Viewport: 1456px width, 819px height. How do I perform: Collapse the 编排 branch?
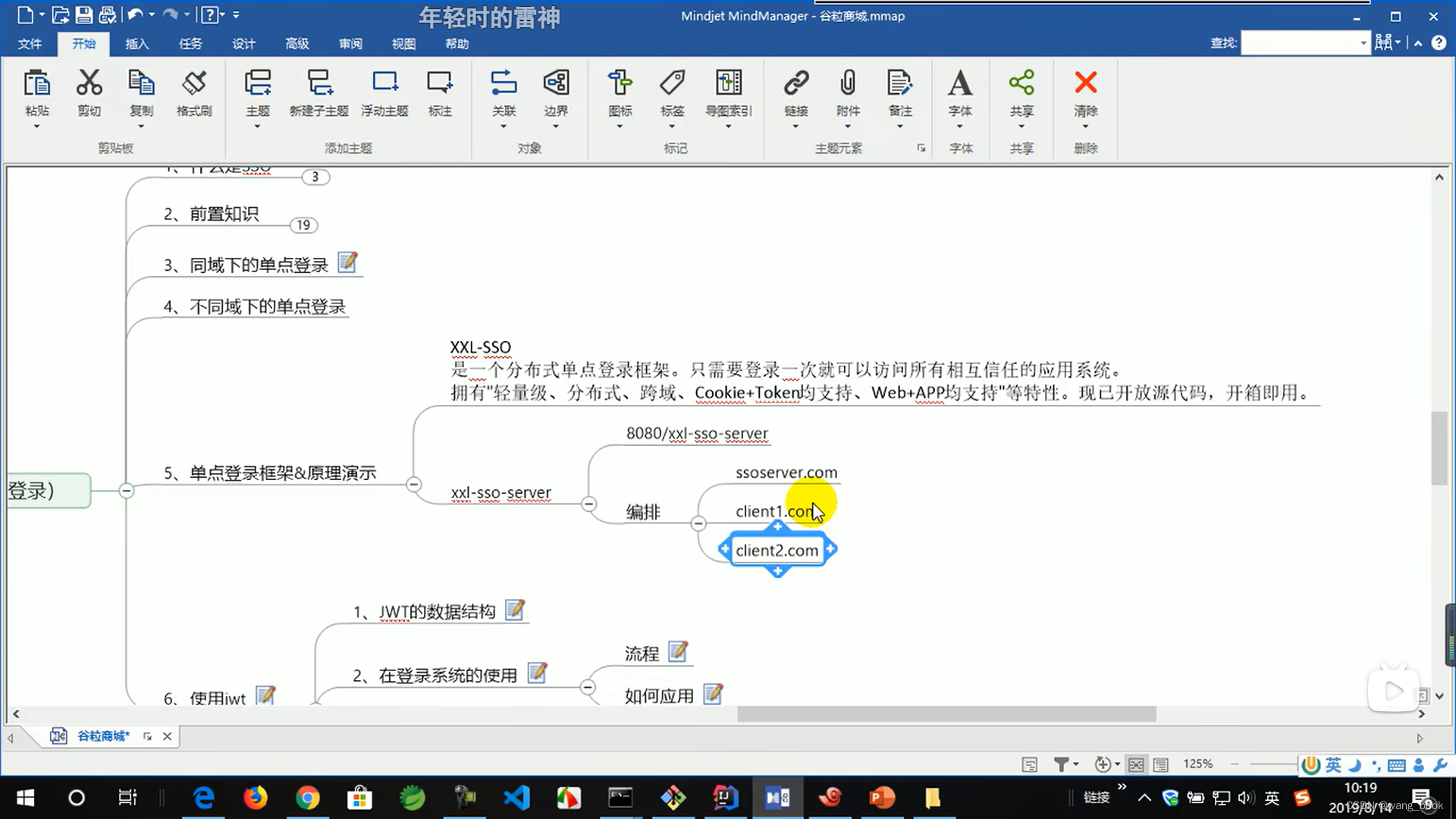pos(698,523)
